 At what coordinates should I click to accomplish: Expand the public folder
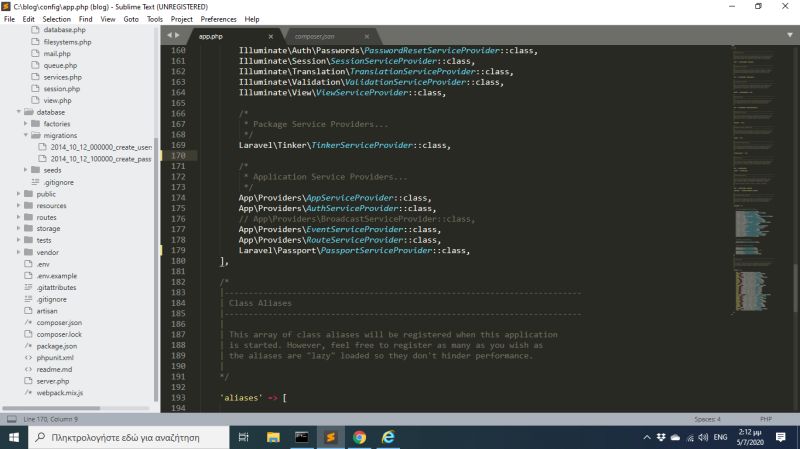pos(19,194)
